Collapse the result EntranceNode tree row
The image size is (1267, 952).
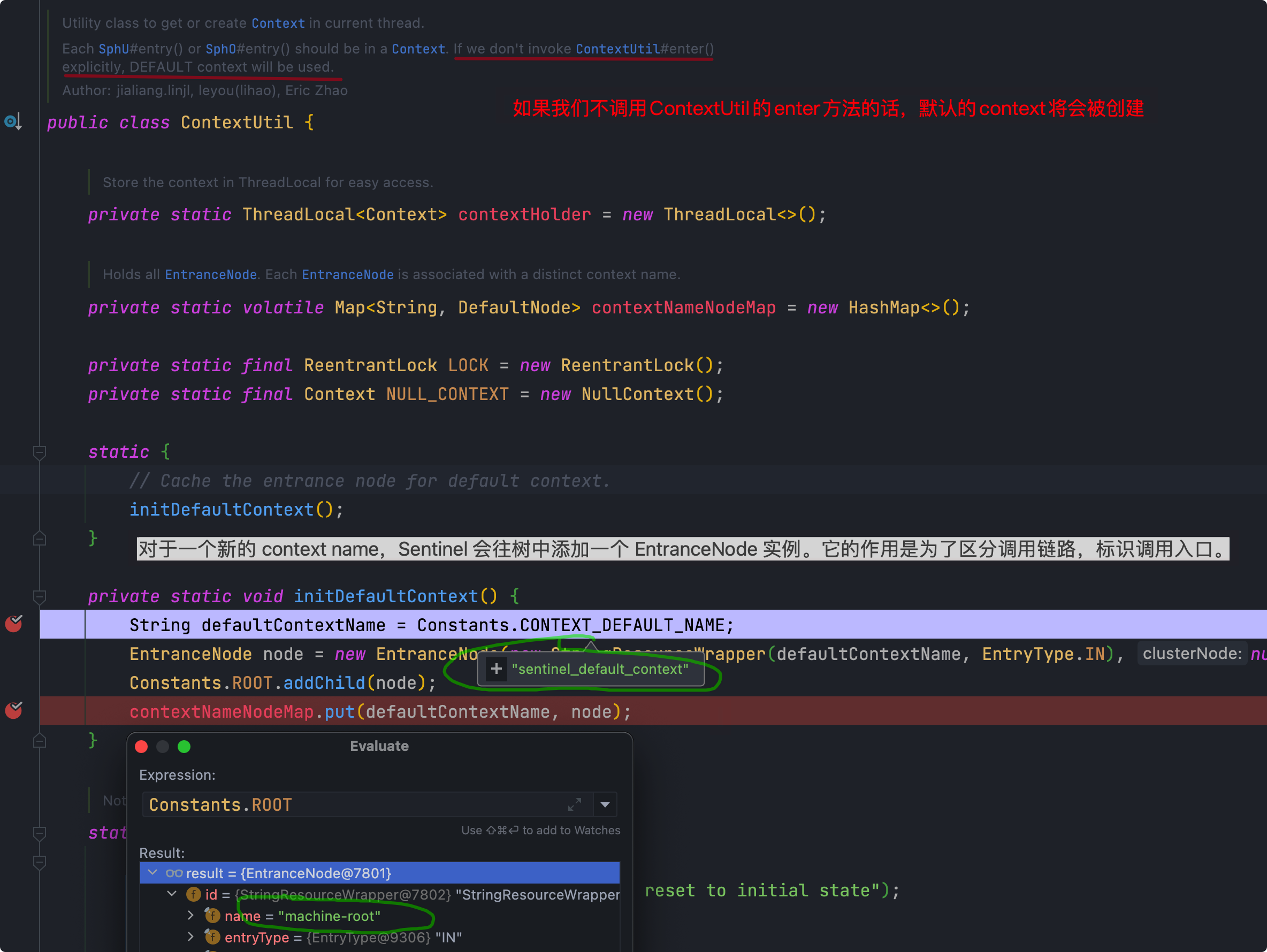[x=153, y=872]
